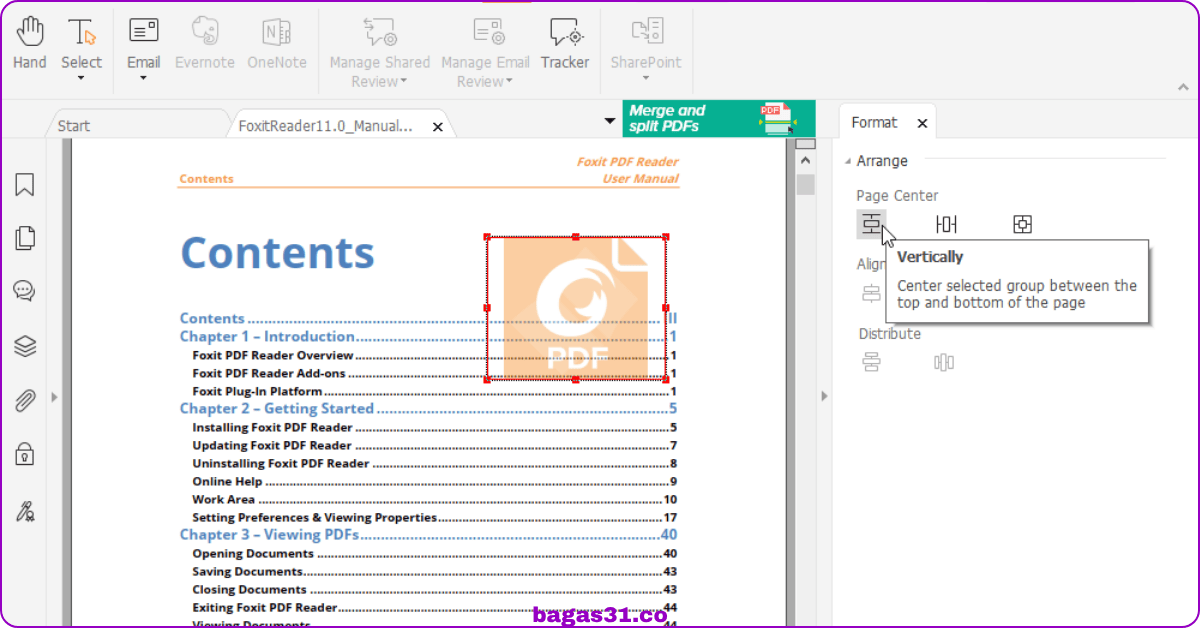
Task: Click the first Align icon
Action: pos(871,294)
